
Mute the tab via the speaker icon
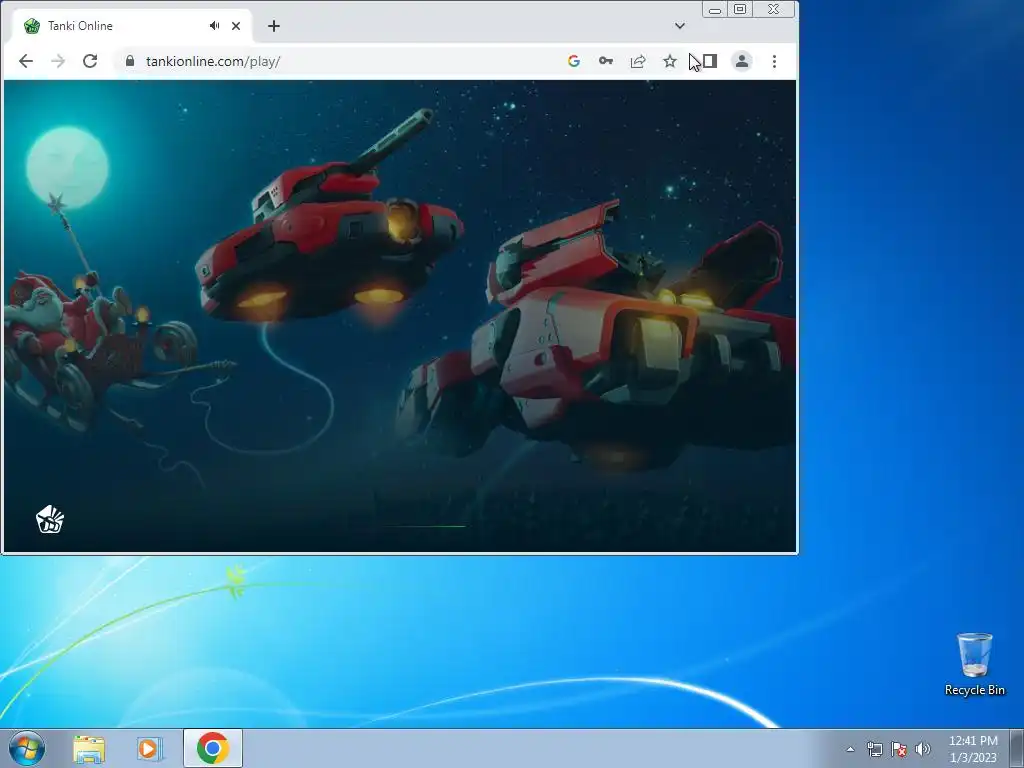[x=214, y=26]
